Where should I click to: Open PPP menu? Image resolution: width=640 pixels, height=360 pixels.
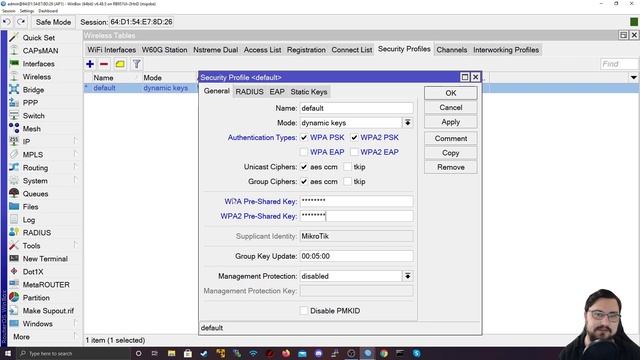point(30,103)
